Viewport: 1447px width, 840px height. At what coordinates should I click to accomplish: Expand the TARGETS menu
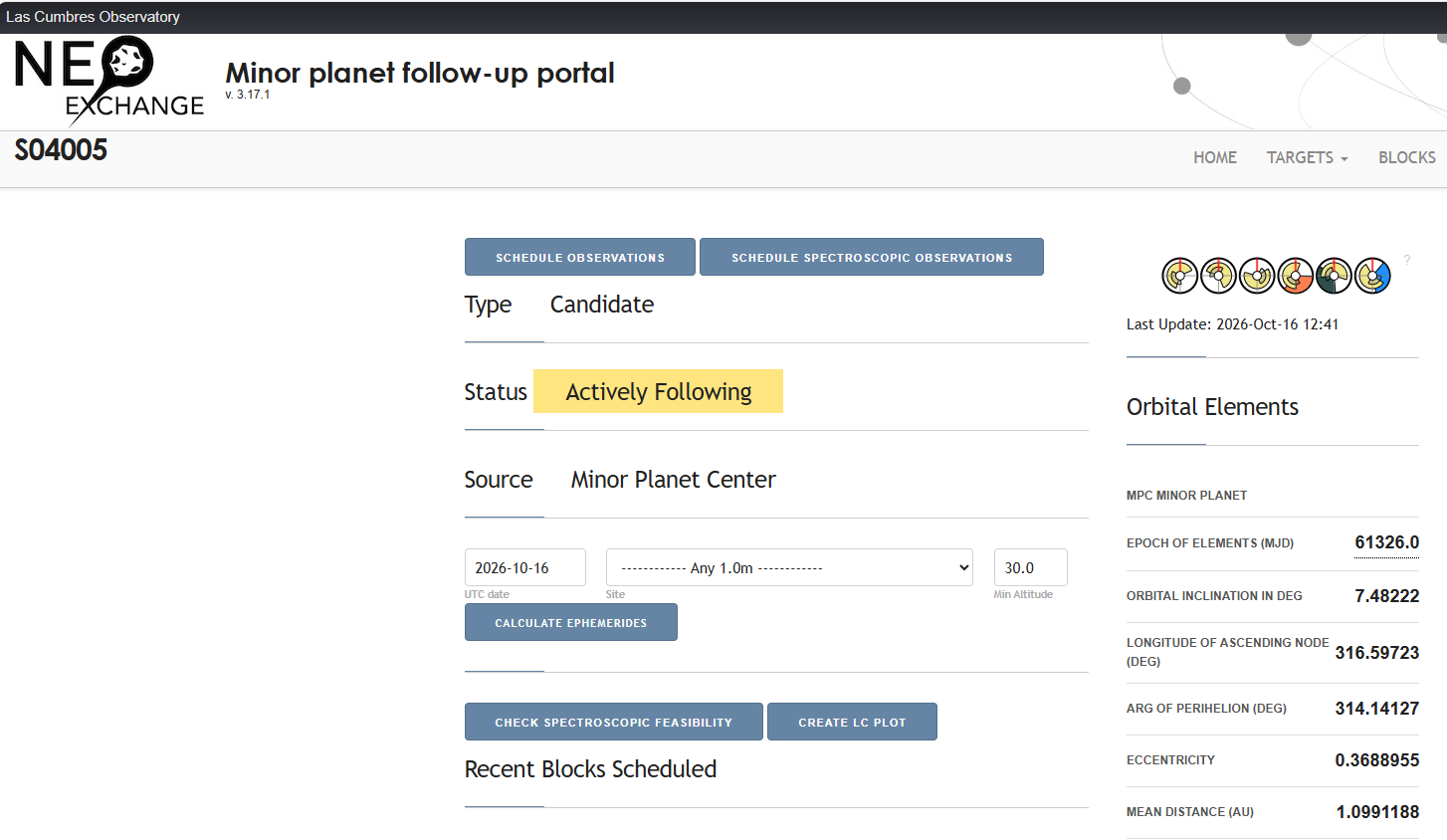tap(1307, 157)
